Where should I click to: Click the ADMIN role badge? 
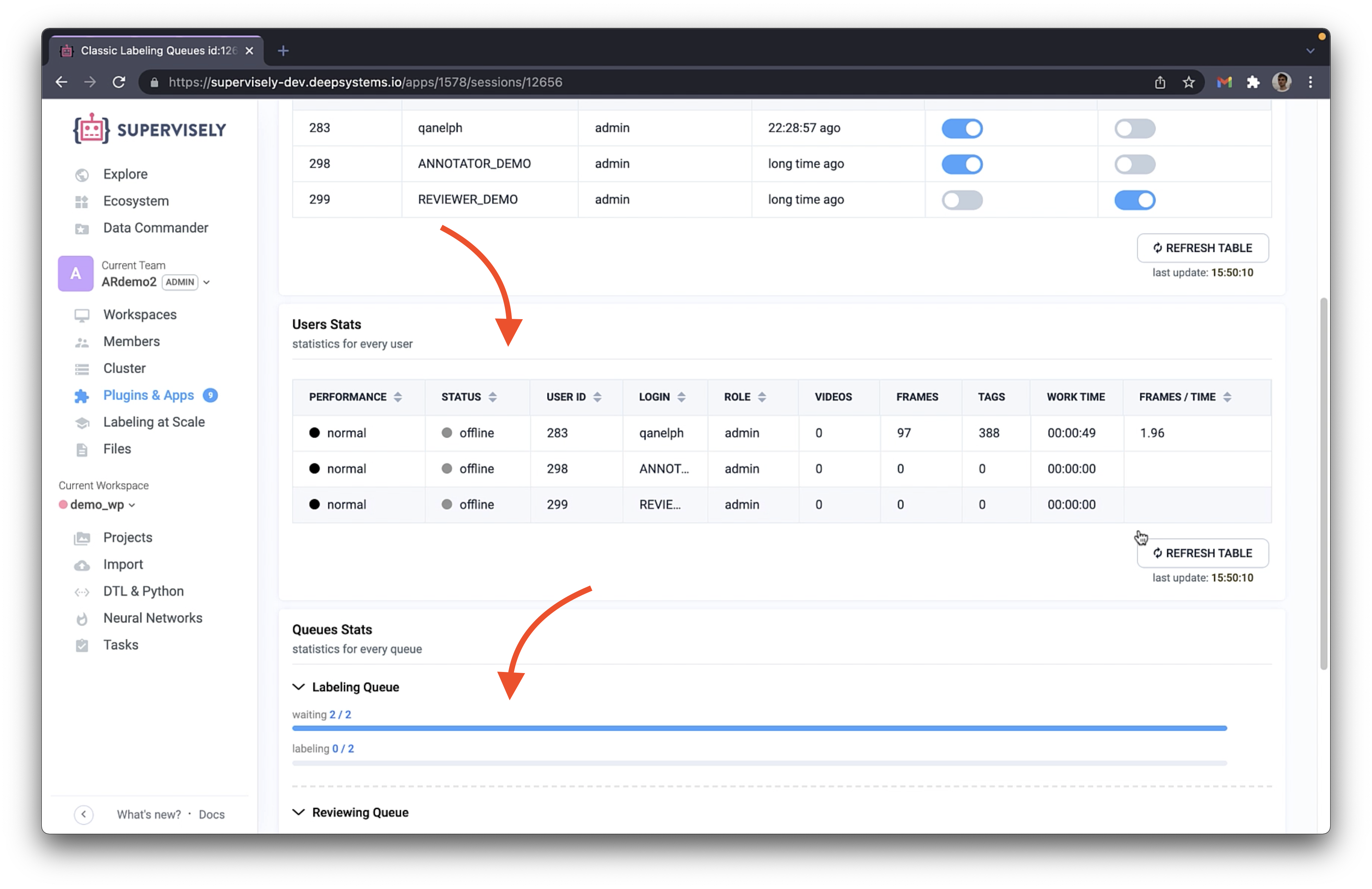pyautogui.click(x=180, y=283)
